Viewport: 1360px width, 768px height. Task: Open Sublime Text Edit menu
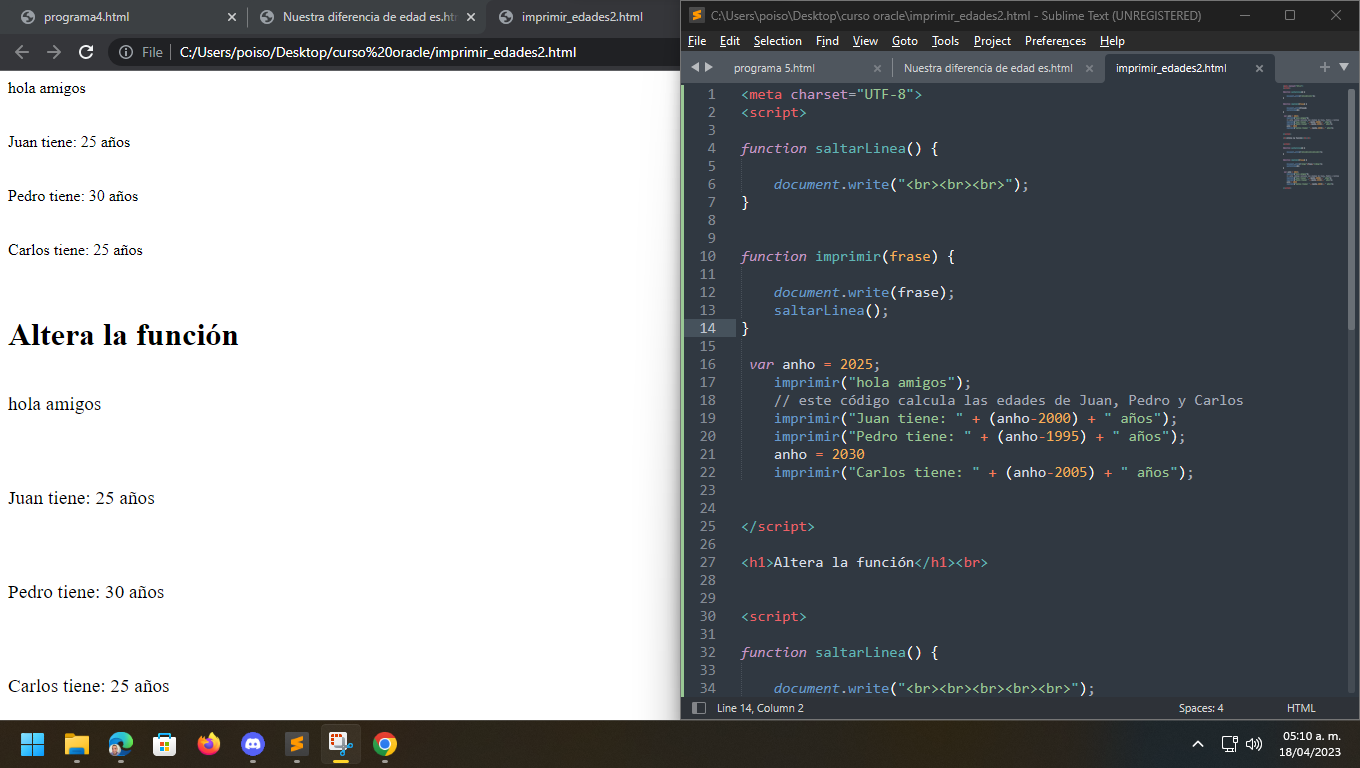point(730,41)
